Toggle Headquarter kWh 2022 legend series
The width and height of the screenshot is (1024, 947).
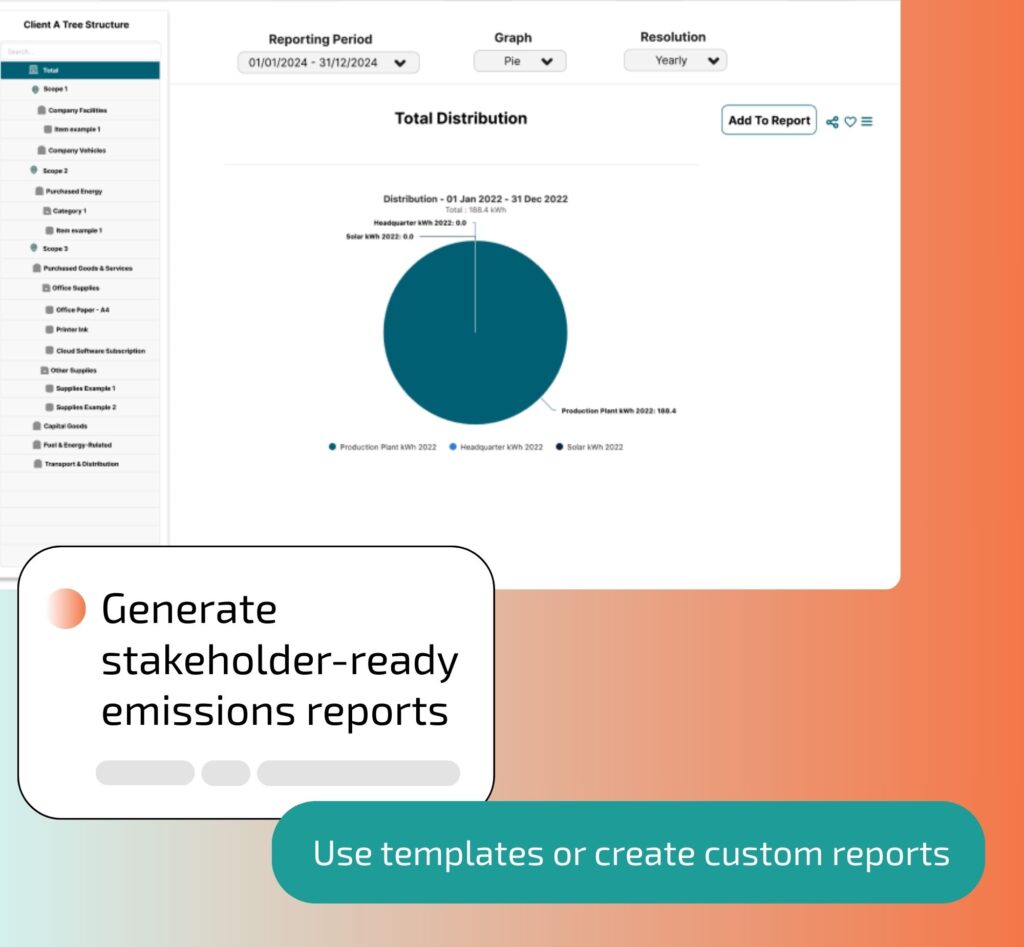coord(495,447)
